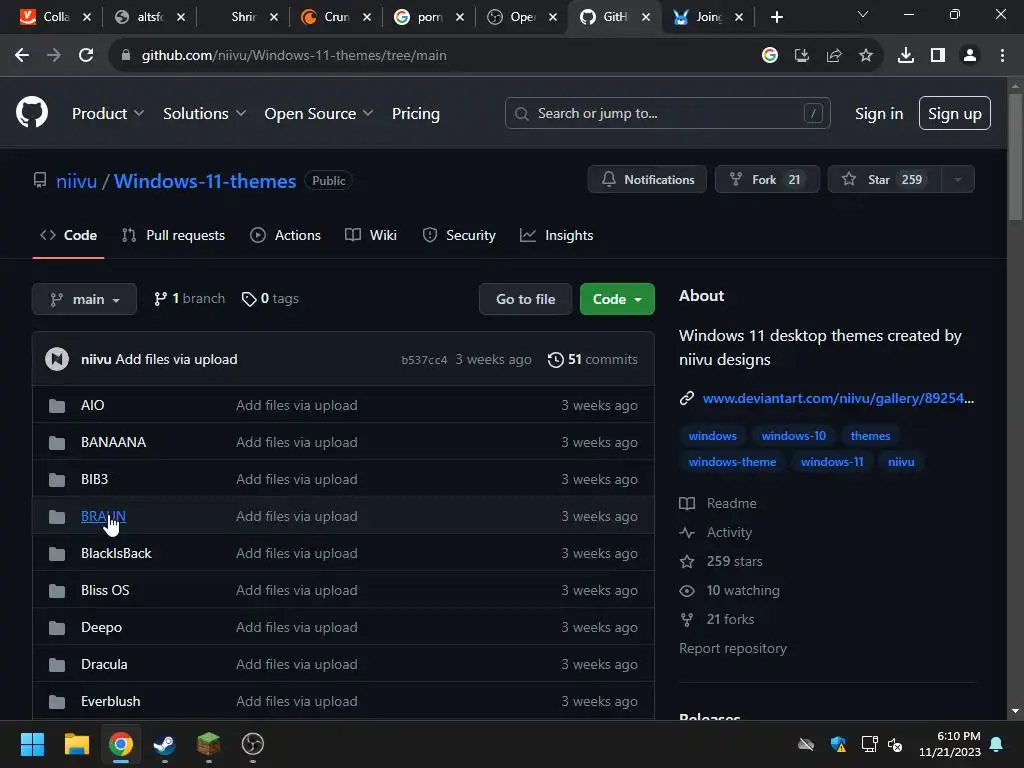
Task: Click the GitHub Octocat logo
Action: (31, 112)
